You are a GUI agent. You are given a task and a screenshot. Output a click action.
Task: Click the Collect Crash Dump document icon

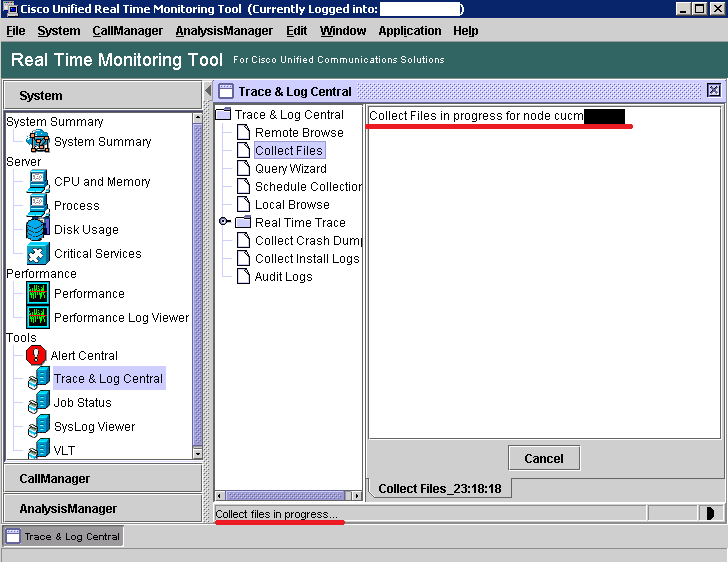243,240
